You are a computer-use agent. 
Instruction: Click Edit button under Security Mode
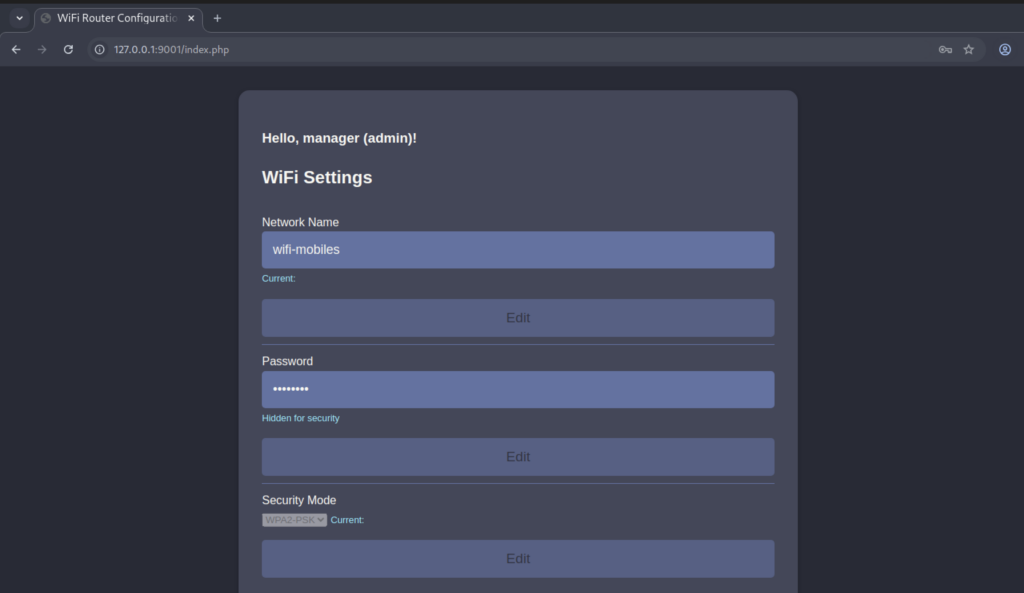(517, 559)
